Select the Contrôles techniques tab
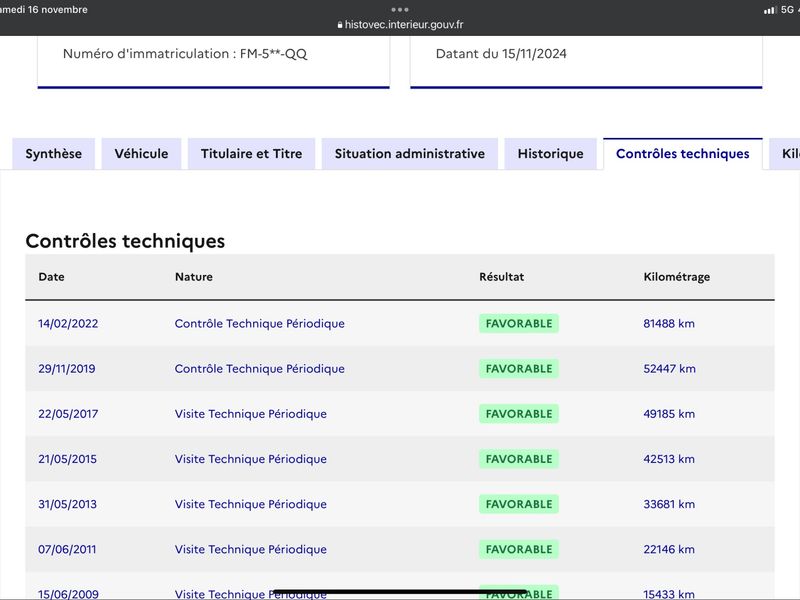 [x=683, y=154]
